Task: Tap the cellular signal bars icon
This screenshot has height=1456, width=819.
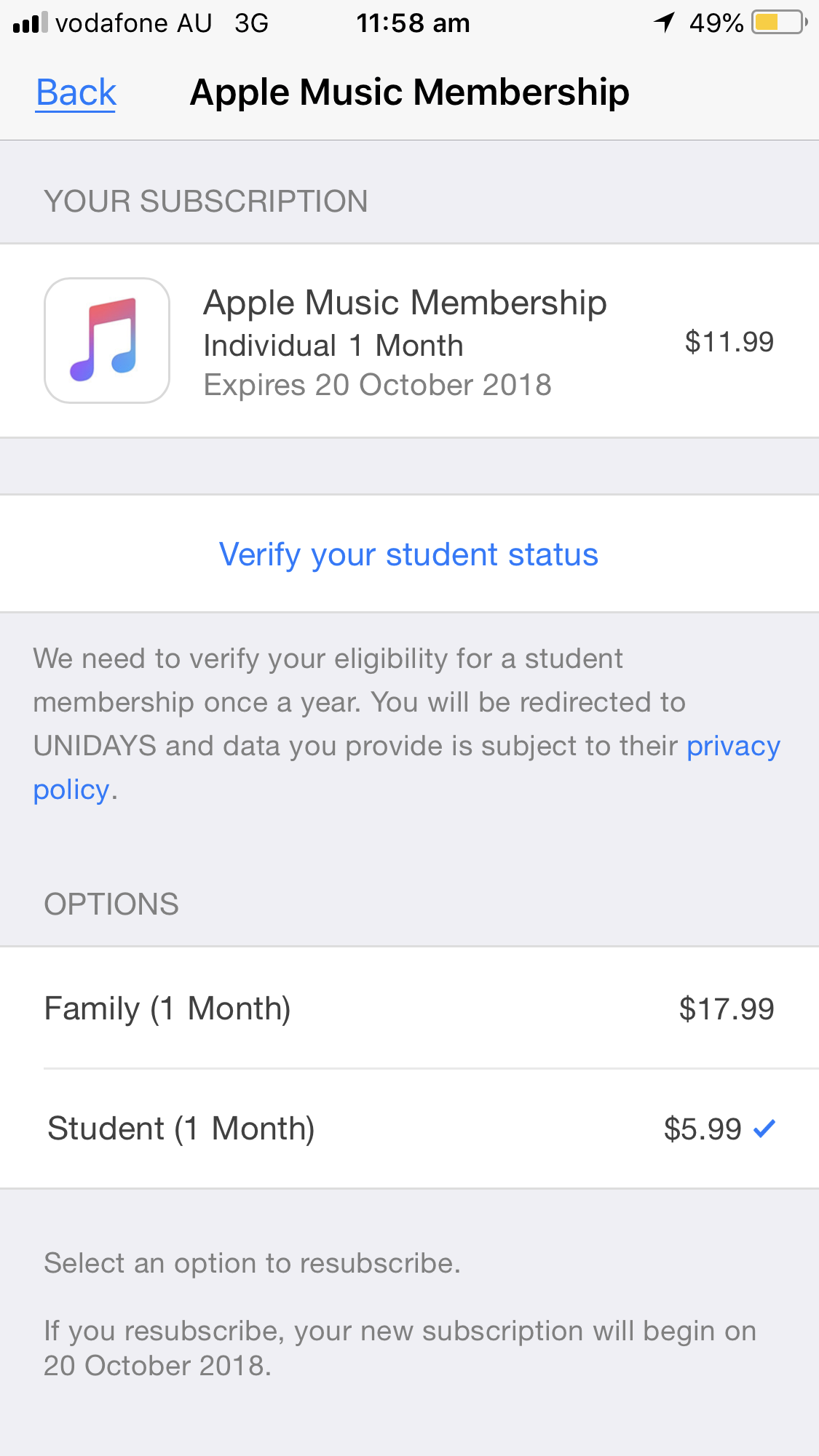Action: 30,23
